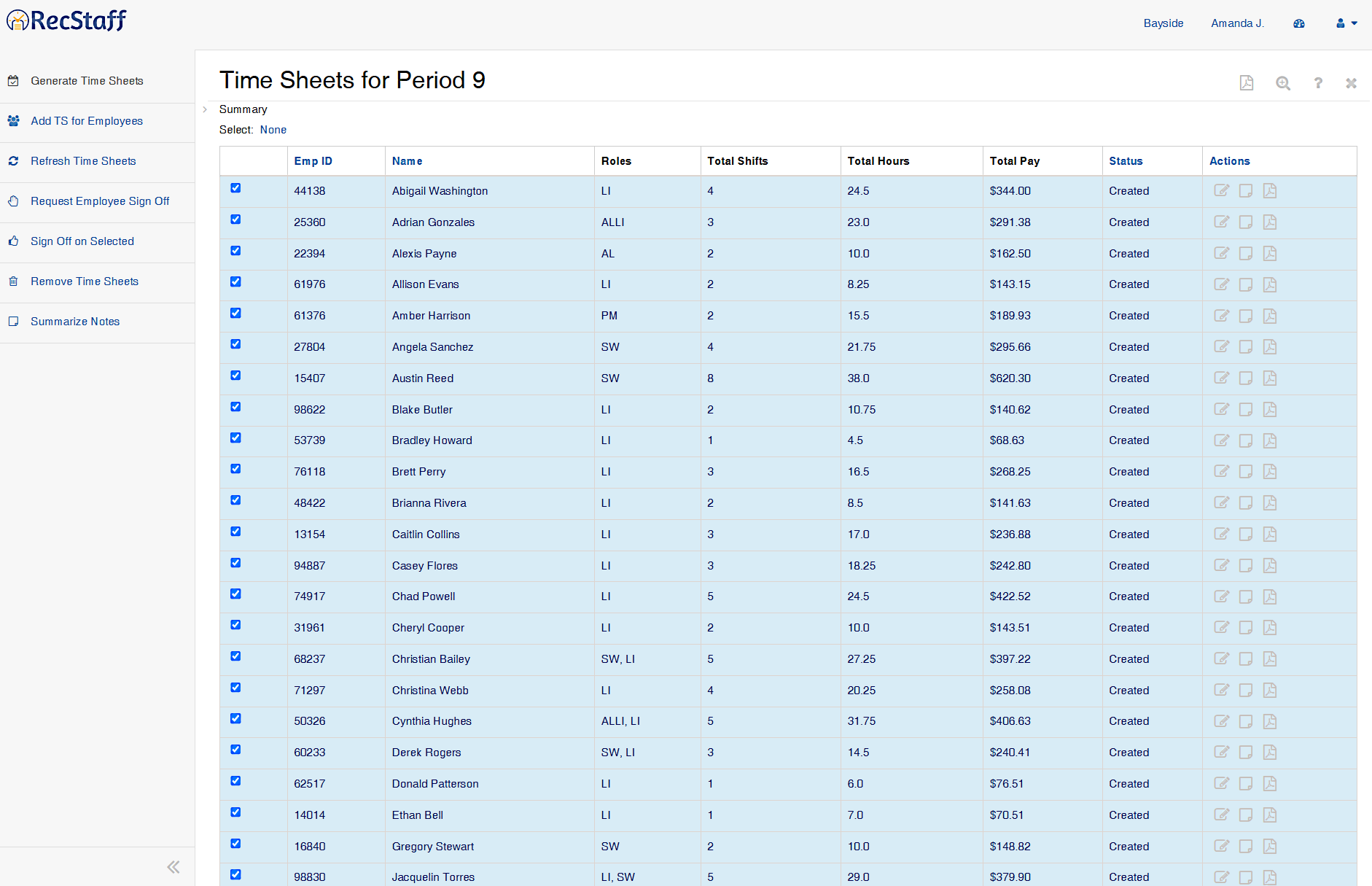Screen dimensions: 1372x886
Task: Click the RecStaff logo
Action: click(66, 20)
